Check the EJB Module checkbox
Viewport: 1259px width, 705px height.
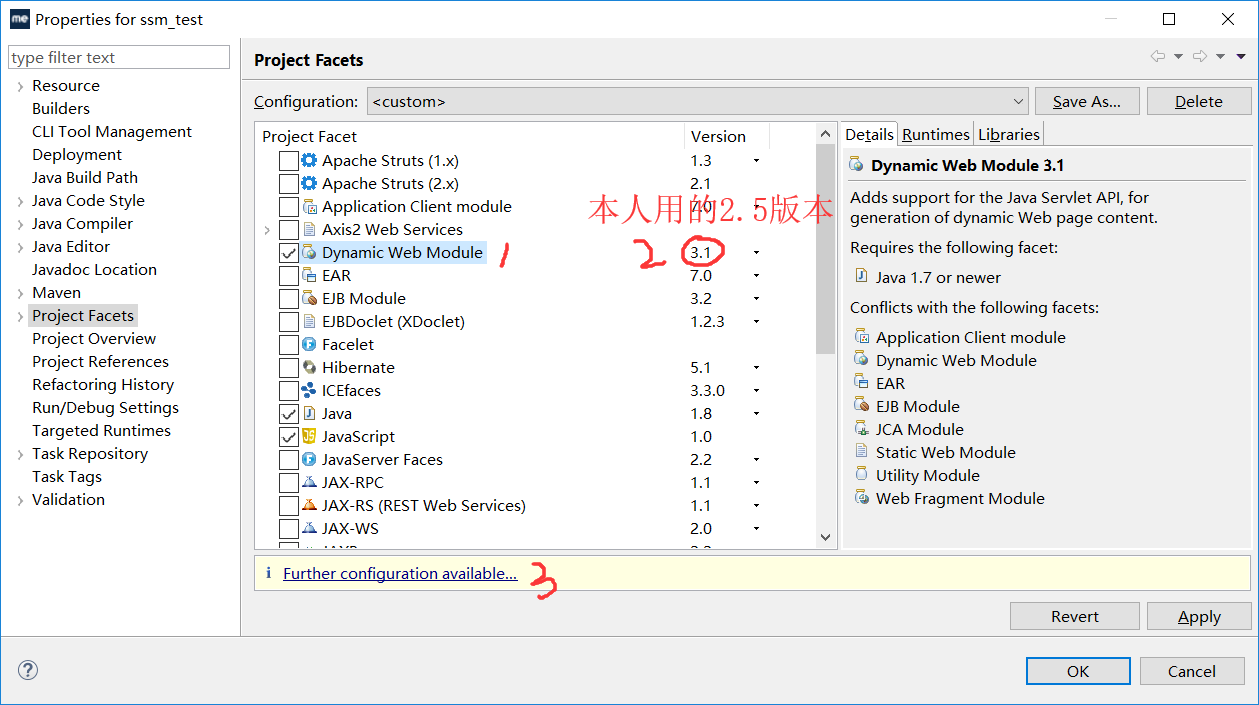pyautogui.click(x=288, y=298)
